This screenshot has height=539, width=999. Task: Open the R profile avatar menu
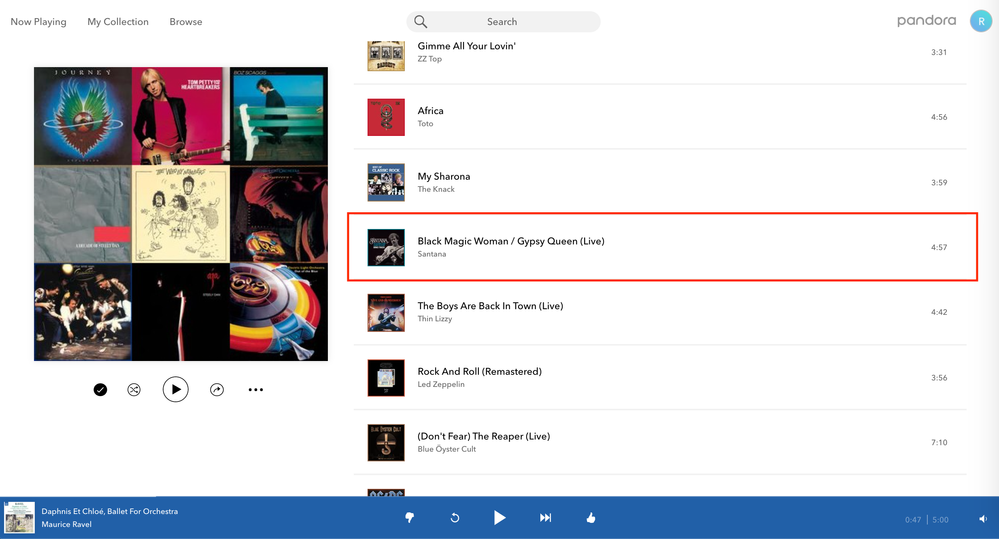pyautogui.click(x=981, y=21)
